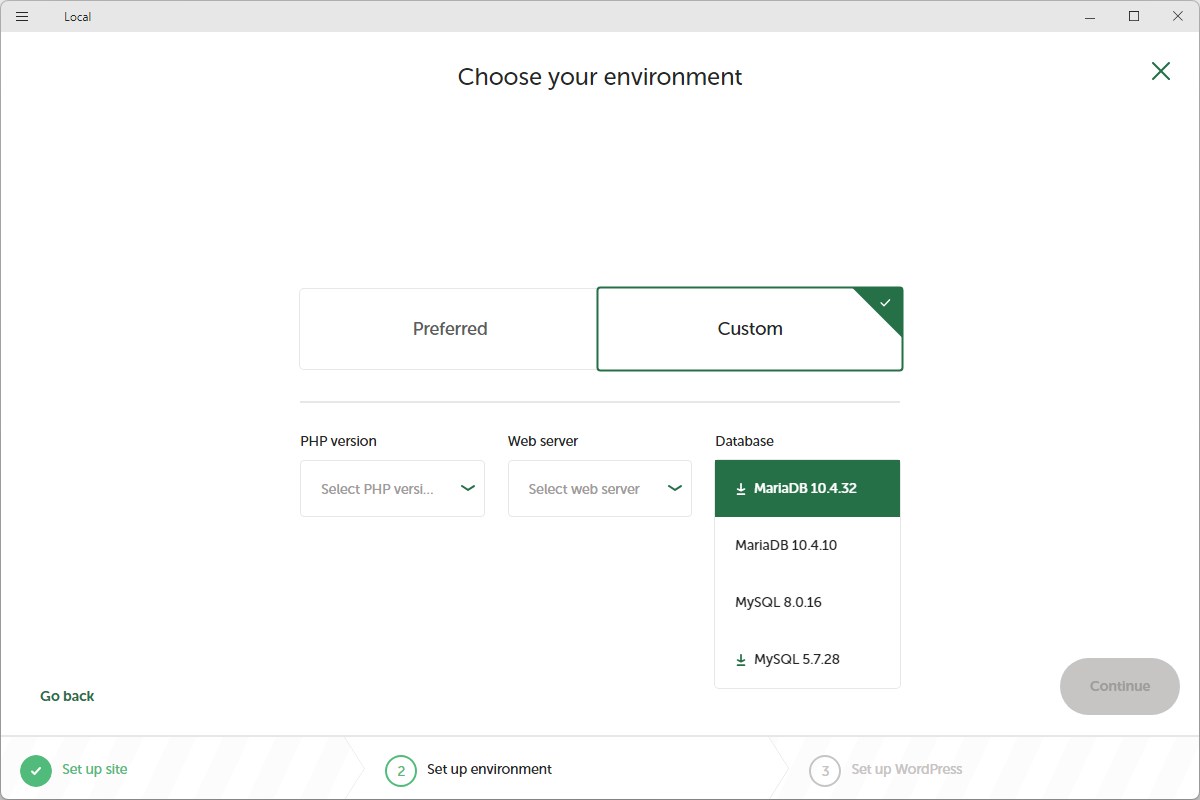
Task: Choose MySQL 5.7.28 database option
Action: click(807, 659)
